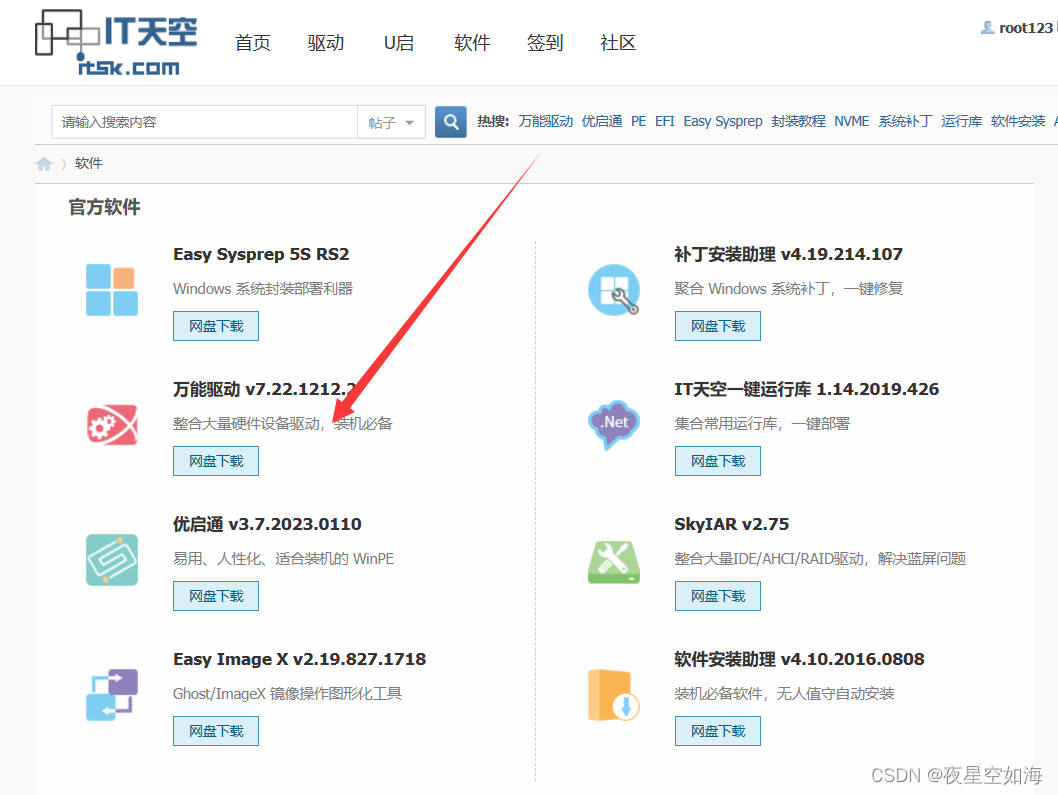Image resolution: width=1058 pixels, height=795 pixels.
Task: Click the PE hot search link
Action: (x=638, y=121)
